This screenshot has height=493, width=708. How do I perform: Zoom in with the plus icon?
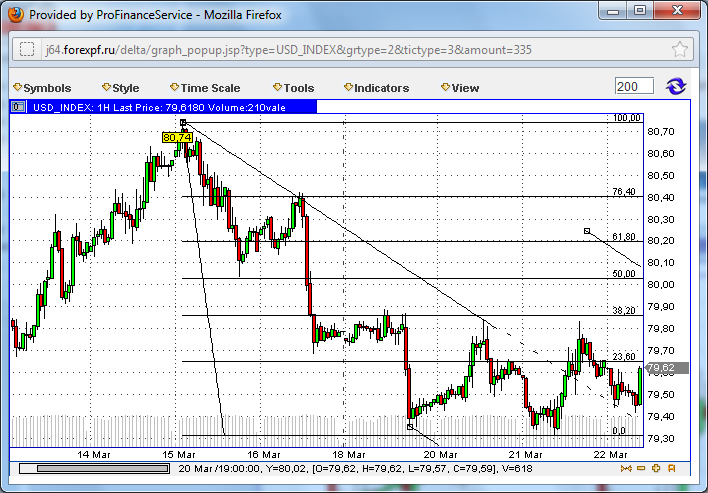656,469
